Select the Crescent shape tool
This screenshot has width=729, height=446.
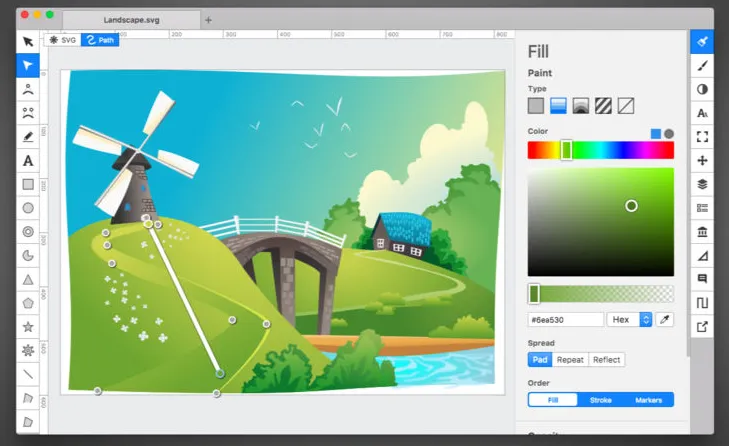[28, 255]
